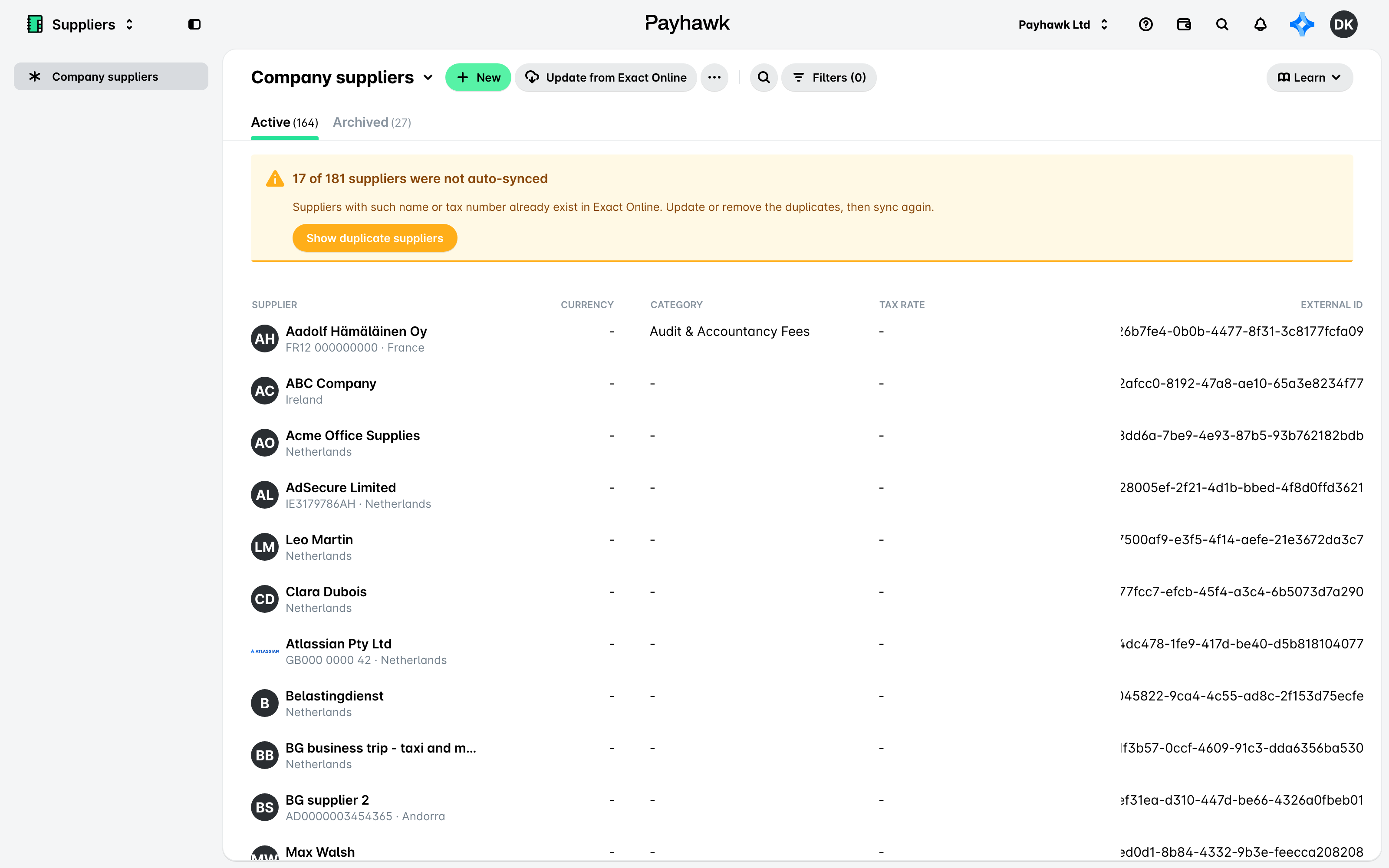Click the SUPPLIER column header
The width and height of the screenshot is (1389, 868).
click(274, 305)
